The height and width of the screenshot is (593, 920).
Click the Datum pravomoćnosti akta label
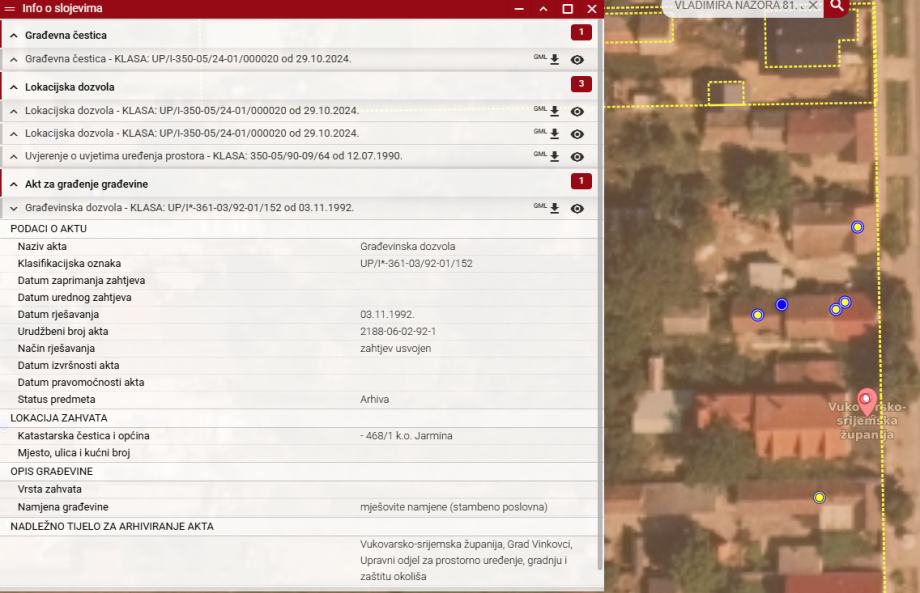pyautogui.click(x=80, y=382)
